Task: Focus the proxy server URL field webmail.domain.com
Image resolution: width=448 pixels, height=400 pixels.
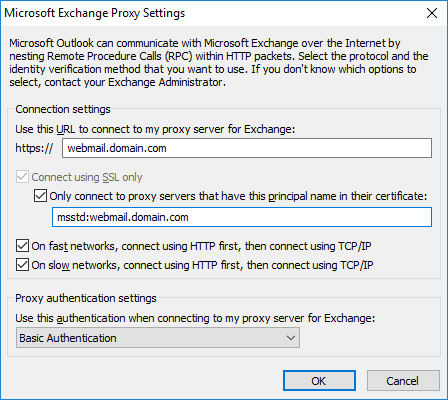Action: click(247, 148)
